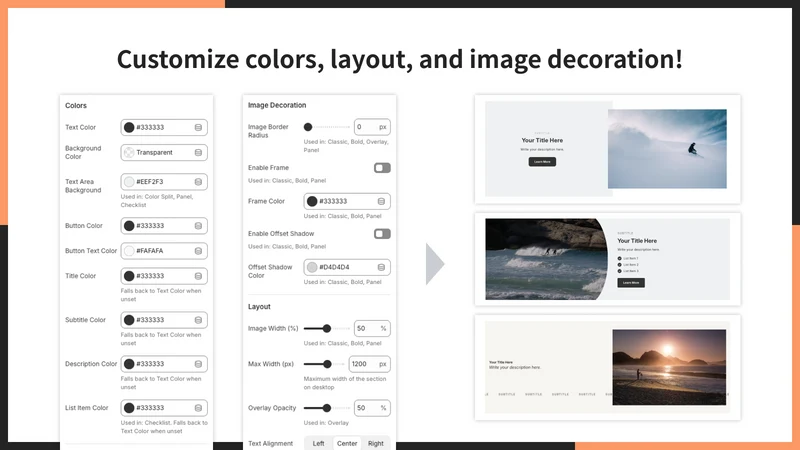Click the sunset beach image thumbnail
The height and width of the screenshot is (450, 800).
pyautogui.click(x=669, y=367)
